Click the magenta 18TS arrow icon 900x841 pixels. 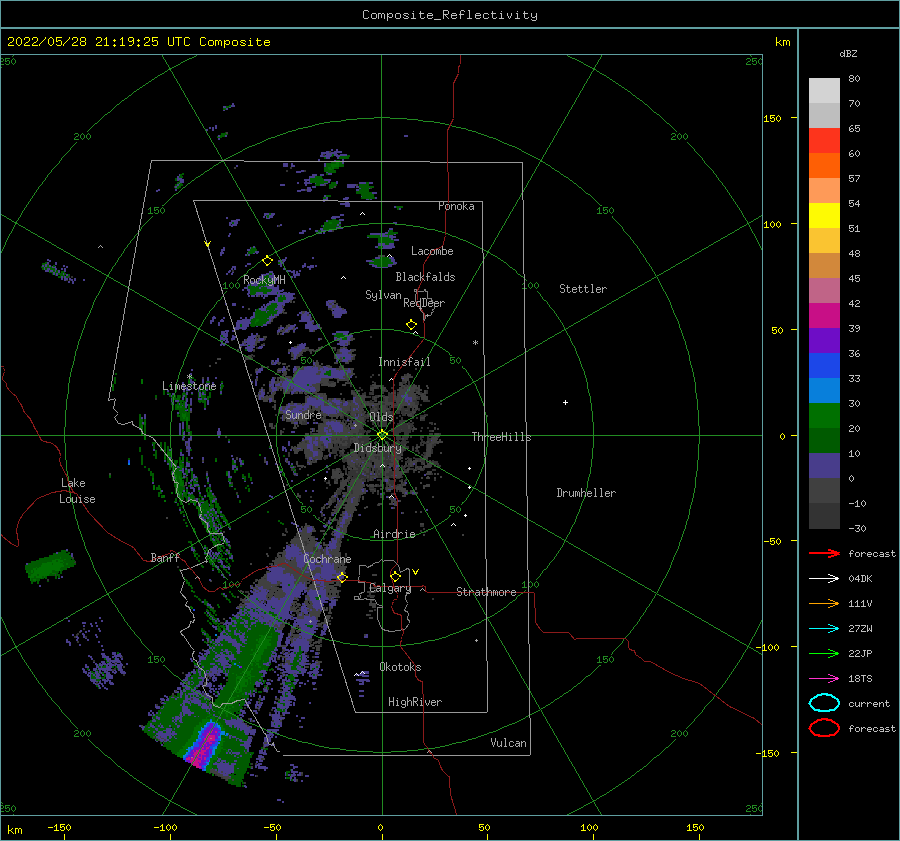point(824,679)
